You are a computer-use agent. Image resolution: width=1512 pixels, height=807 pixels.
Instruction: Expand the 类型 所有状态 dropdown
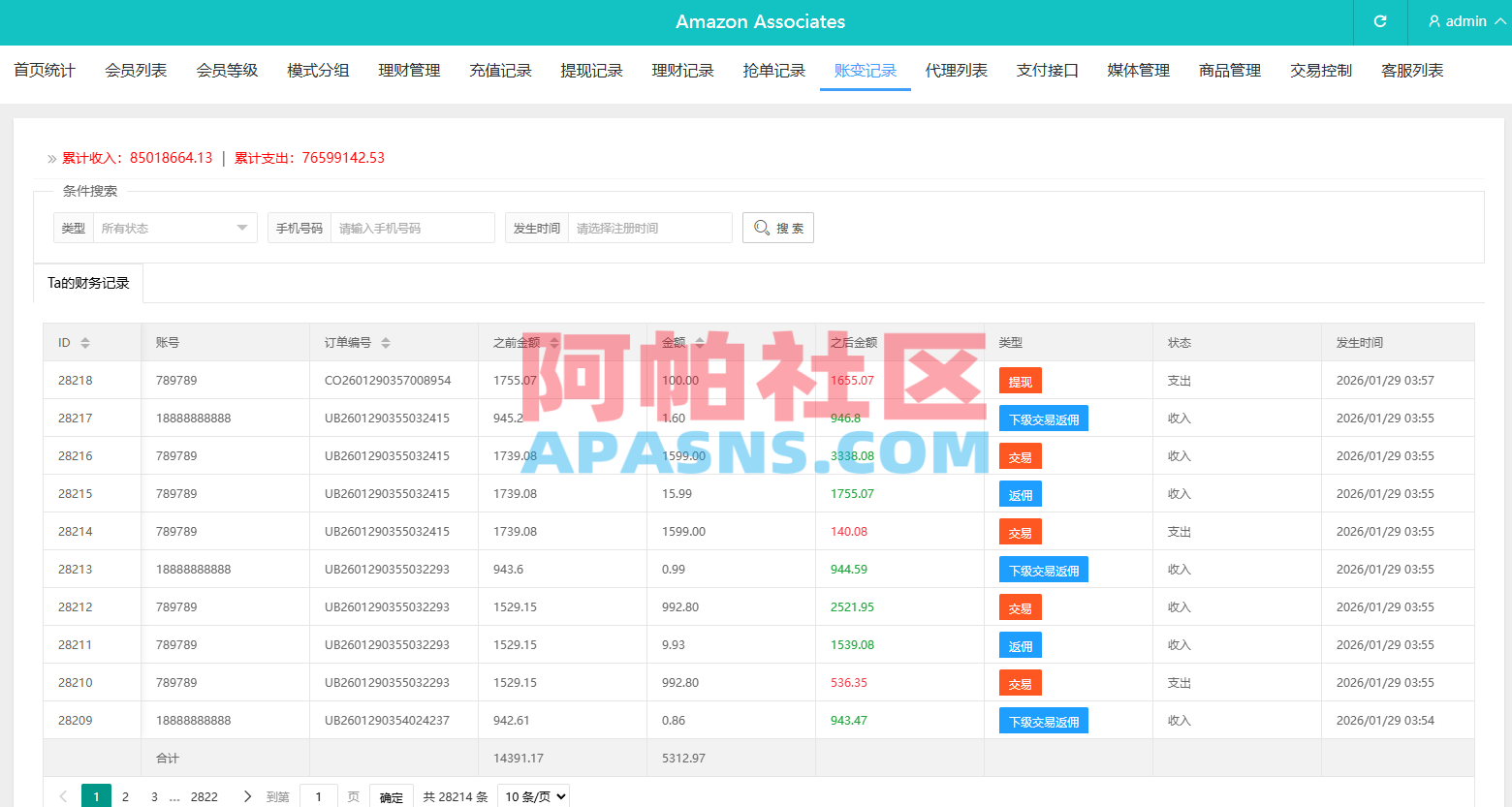coord(175,228)
